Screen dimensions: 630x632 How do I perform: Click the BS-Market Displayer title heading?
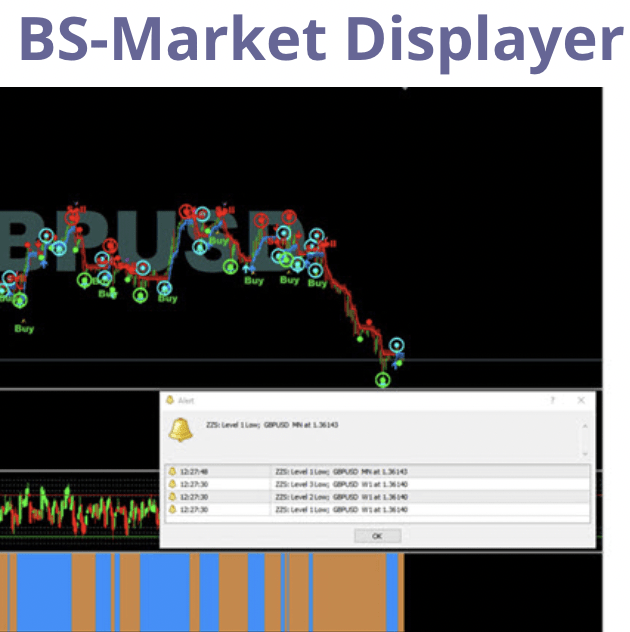coord(320,40)
